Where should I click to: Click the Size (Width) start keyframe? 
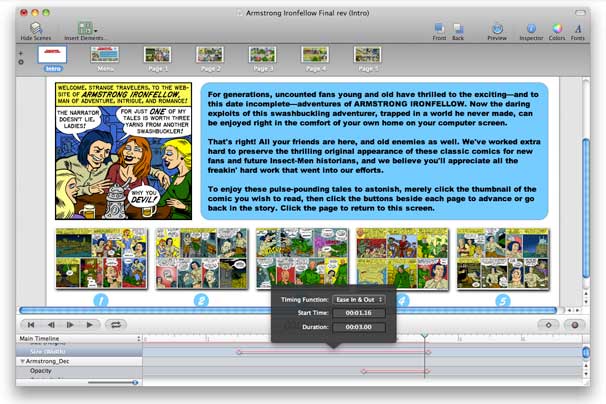239,352
